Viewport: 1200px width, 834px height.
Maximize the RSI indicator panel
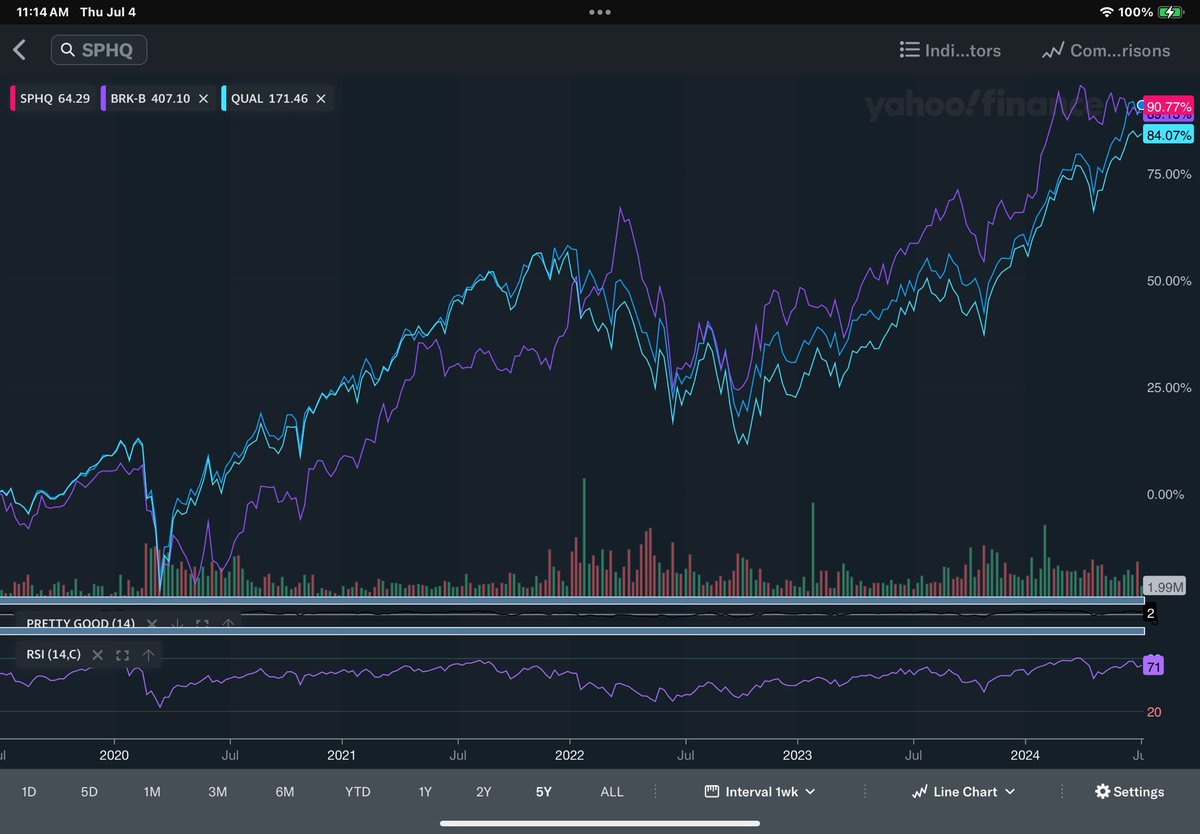pyautogui.click(x=123, y=655)
